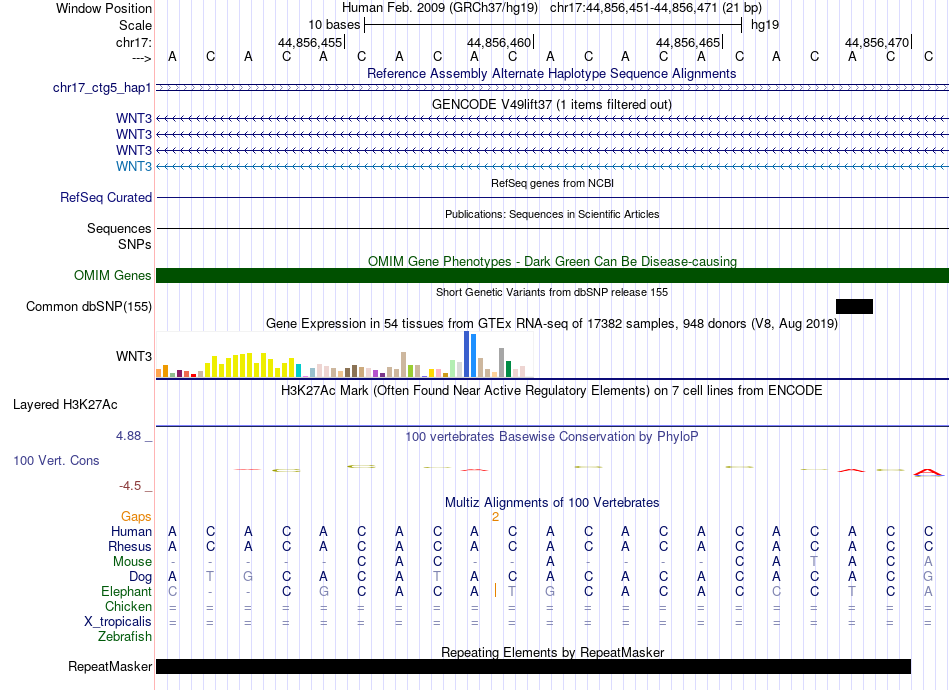Click the 4.88 upper axis value

128,436
